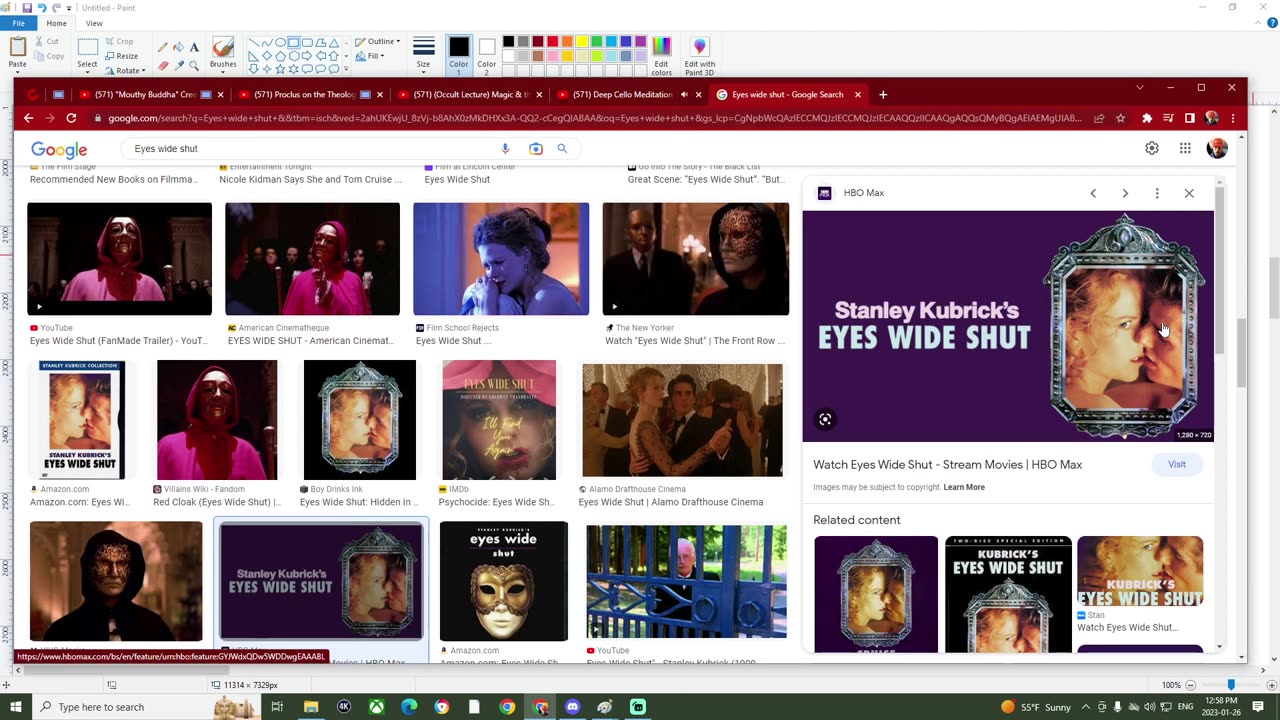This screenshot has width=1280, height=720.
Task: Go back in Chrome browser
Action: pos(29,118)
